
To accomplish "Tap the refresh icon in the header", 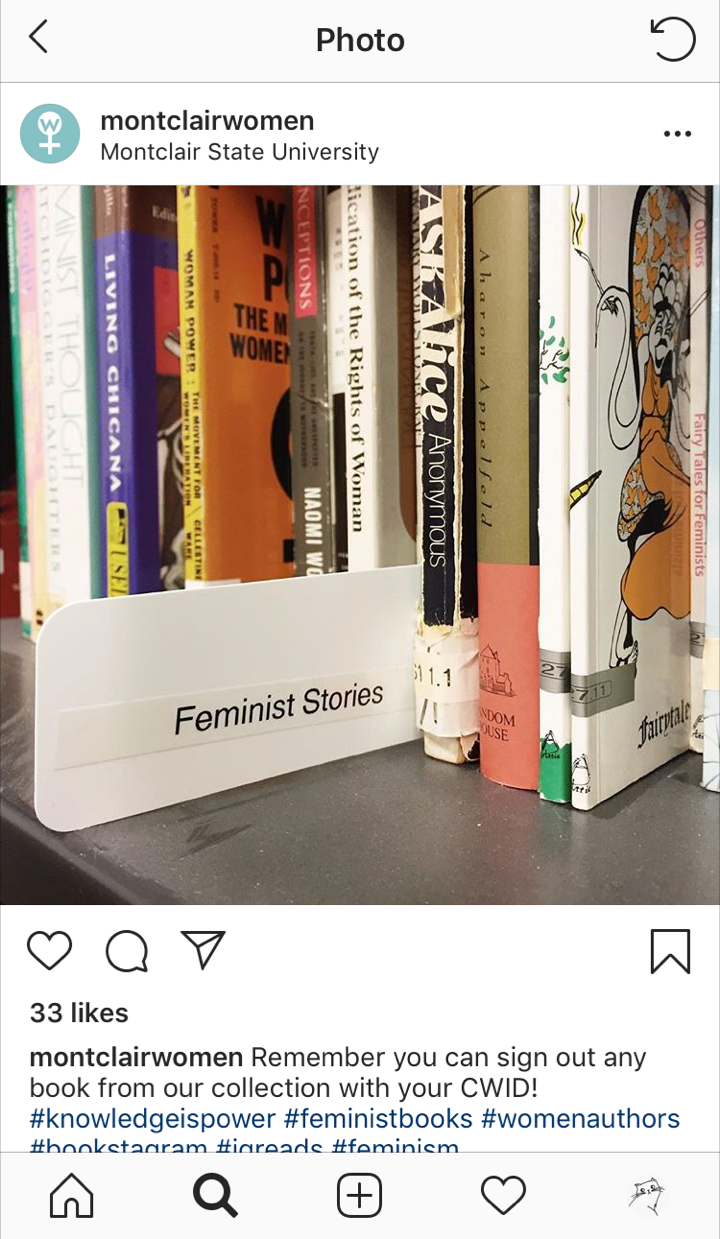I will (x=672, y=40).
